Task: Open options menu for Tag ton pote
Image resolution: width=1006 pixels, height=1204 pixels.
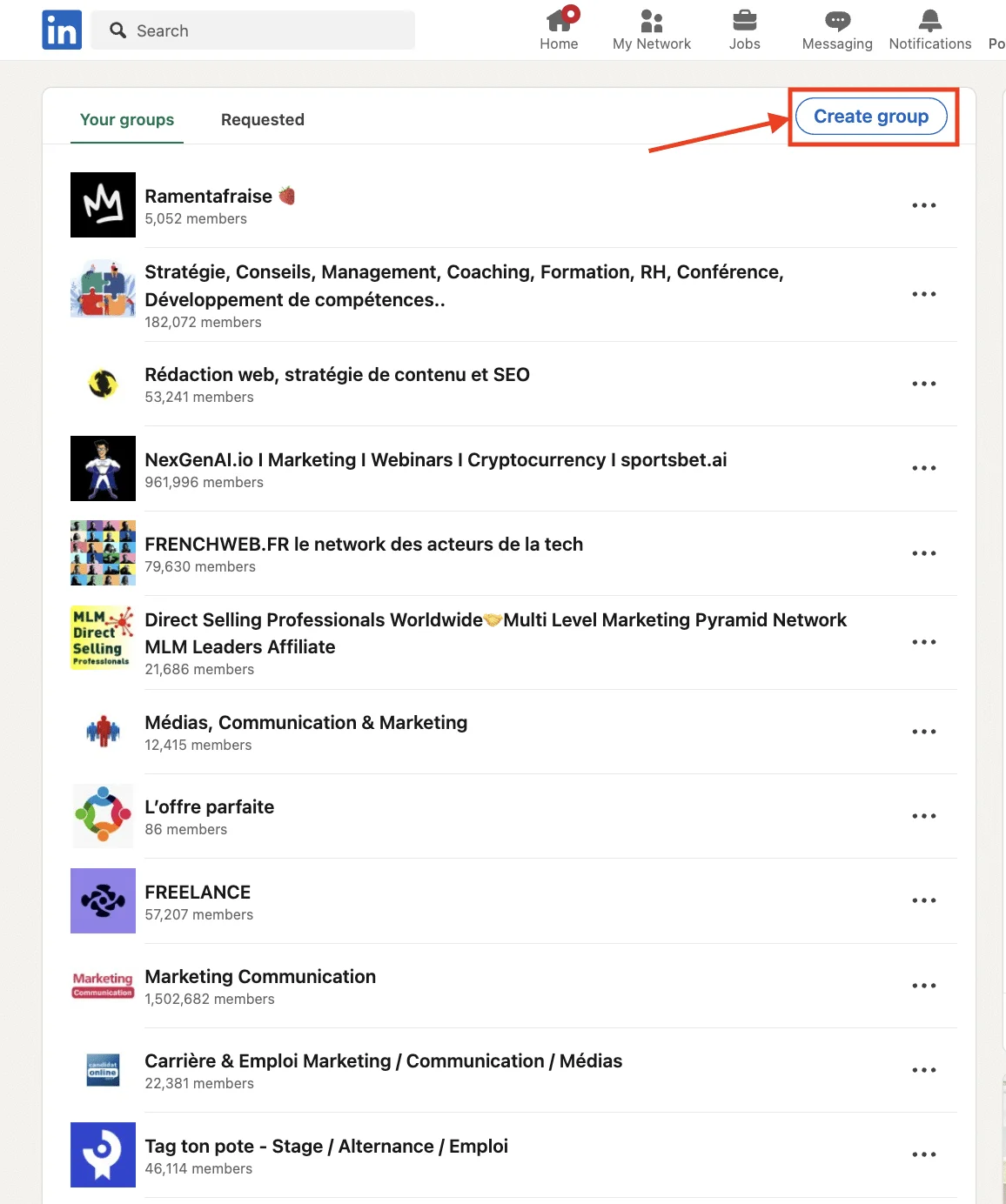Action: tap(924, 1154)
